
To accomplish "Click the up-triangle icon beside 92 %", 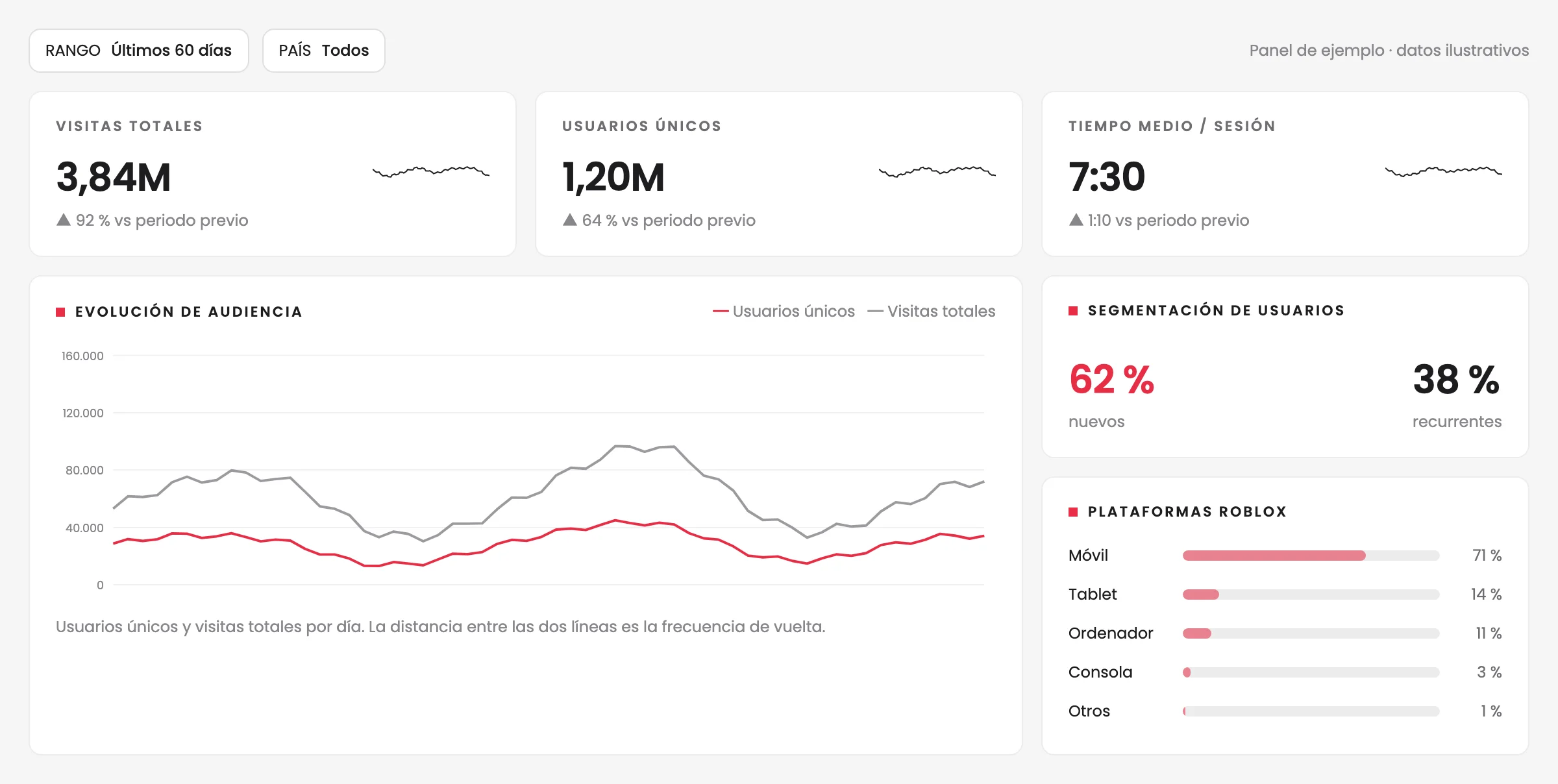I will pyautogui.click(x=64, y=220).
